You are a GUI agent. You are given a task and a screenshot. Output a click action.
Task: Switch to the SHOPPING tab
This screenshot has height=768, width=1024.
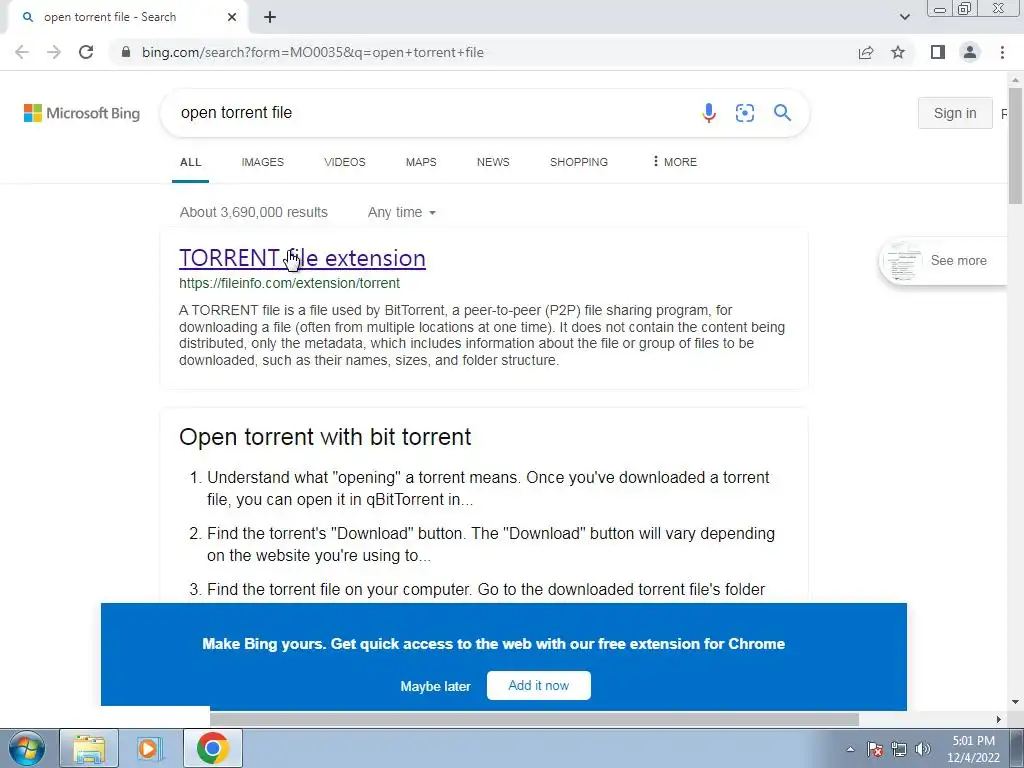pos(579,162)
